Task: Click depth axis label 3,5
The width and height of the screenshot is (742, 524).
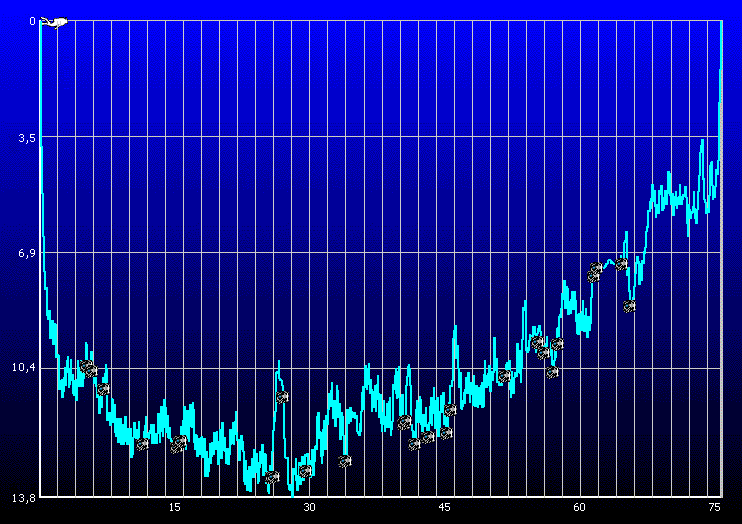Action: (x=26, y=138)
